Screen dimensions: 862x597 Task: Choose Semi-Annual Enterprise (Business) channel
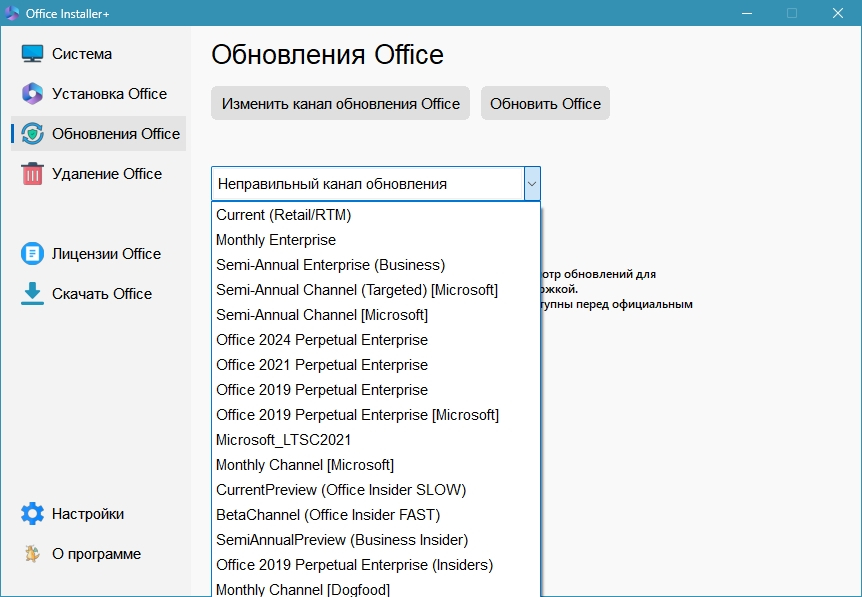pyautogui.click(x=331, y=265)
